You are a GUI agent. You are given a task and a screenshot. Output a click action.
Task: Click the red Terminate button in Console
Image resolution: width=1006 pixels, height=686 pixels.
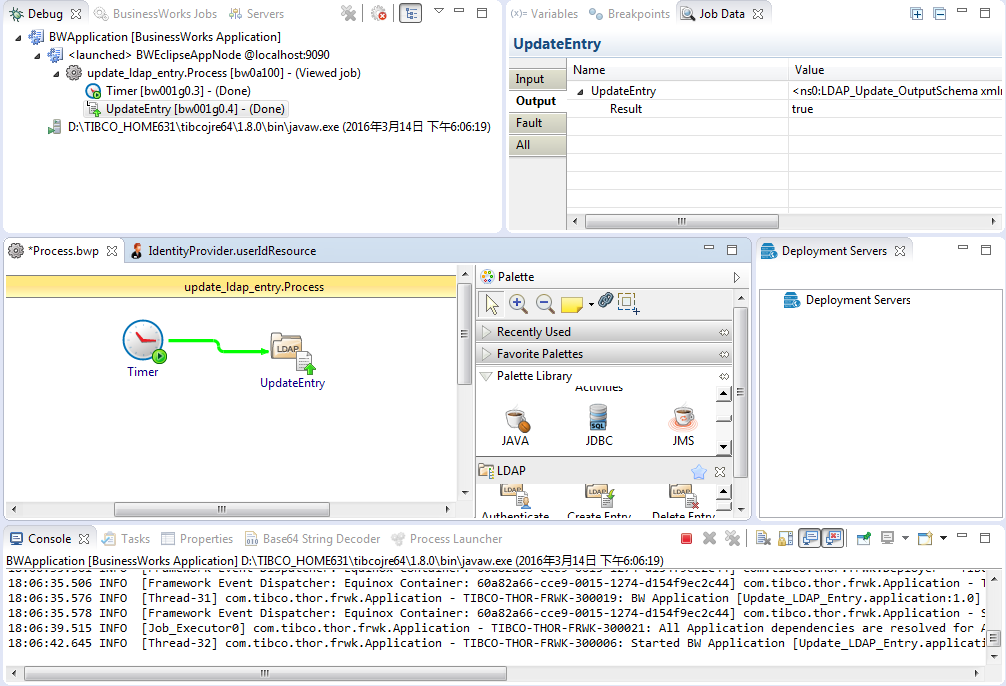tap(686, 538)
